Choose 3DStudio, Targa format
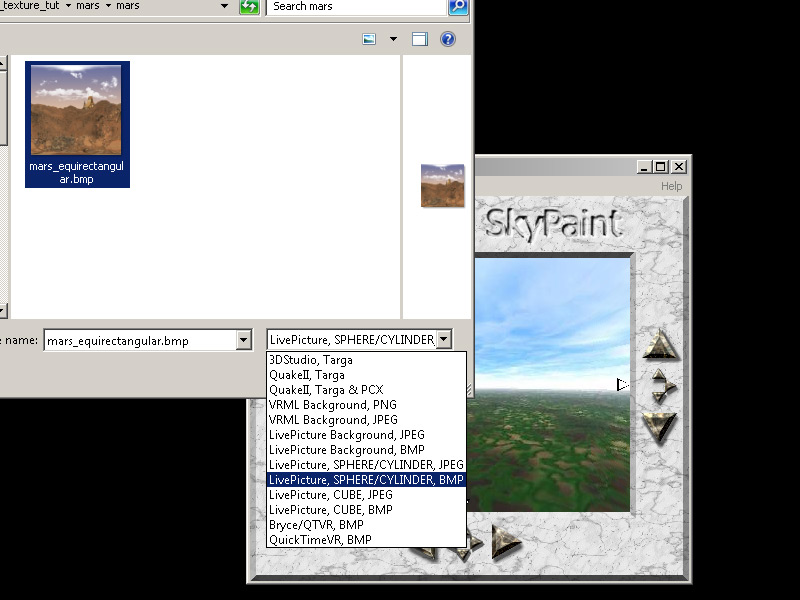The width and height of the screenshot is (800, 600). tap(366, 360)
